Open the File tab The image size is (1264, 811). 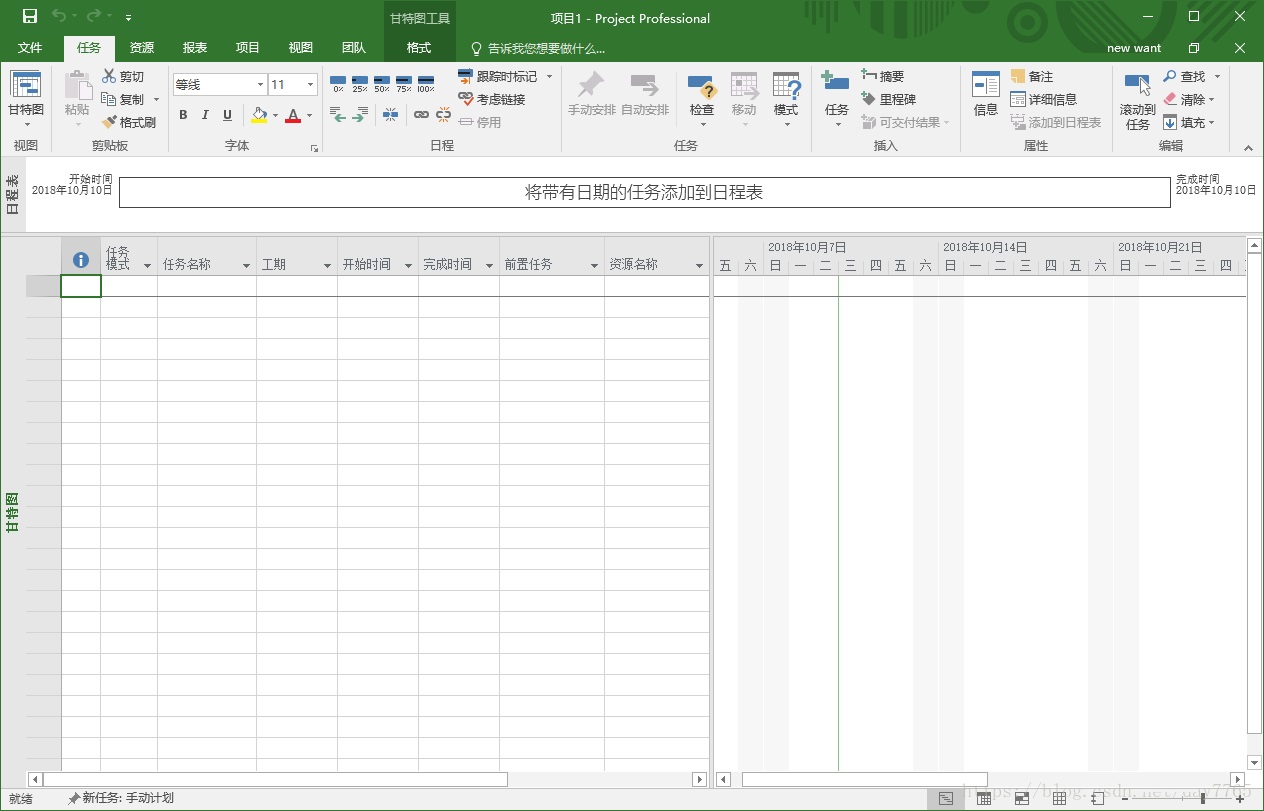click(x=30, y=48)
